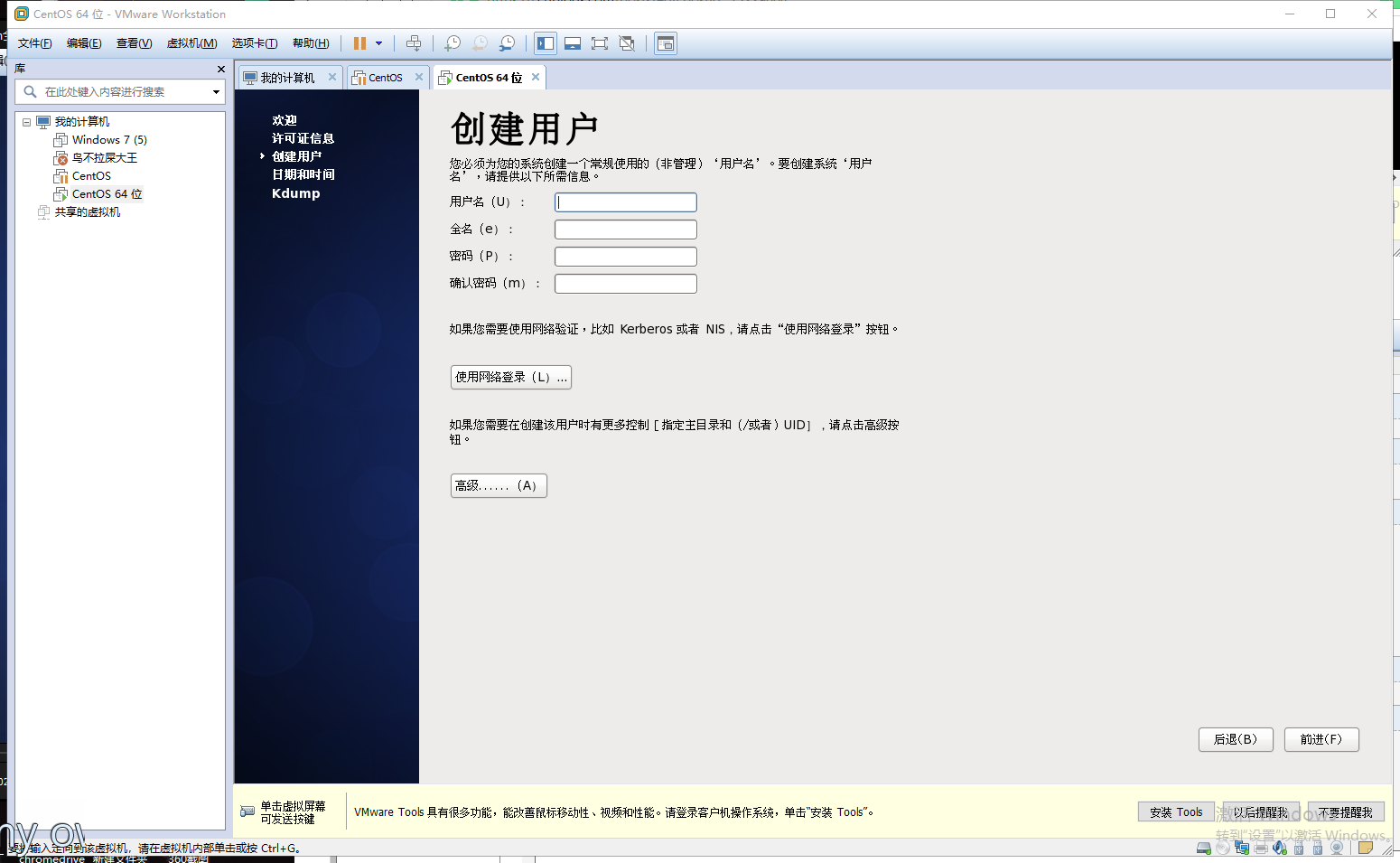The height and width of the screenshot is (863, 1400).
Task: Click the 密码 (P) input field
Action: click(x=626, y=257)
